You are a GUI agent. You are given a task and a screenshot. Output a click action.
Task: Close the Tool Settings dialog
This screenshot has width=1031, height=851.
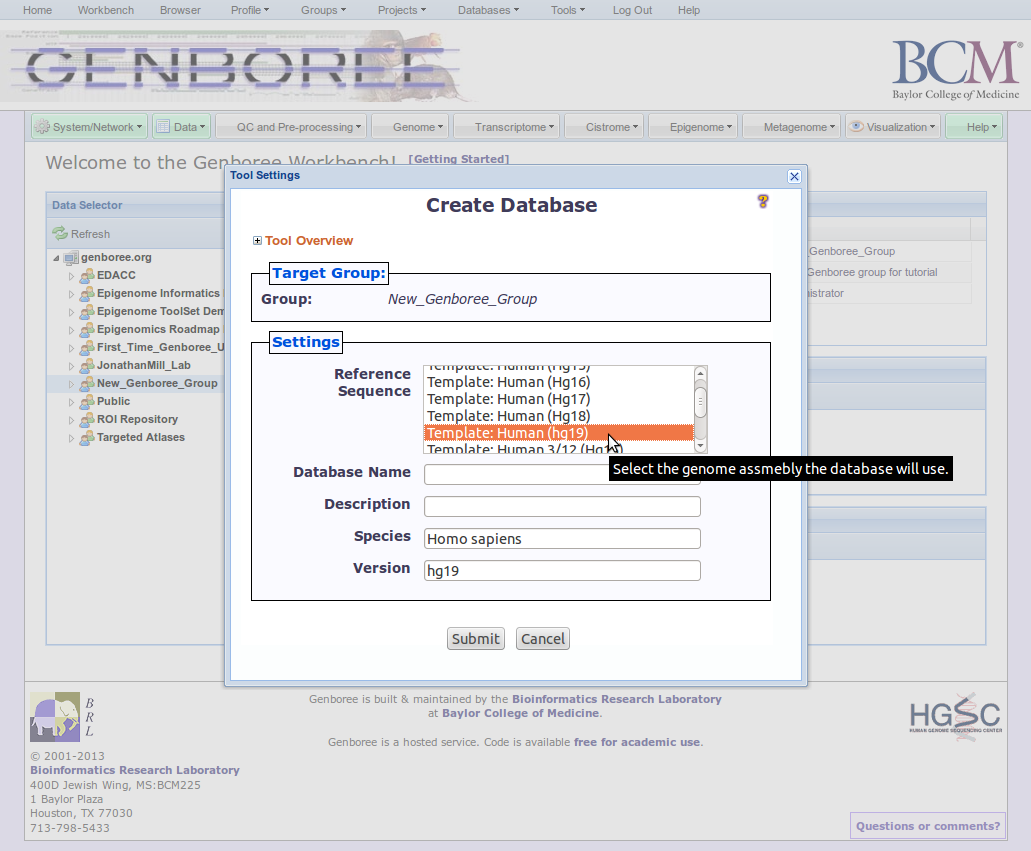794,176
